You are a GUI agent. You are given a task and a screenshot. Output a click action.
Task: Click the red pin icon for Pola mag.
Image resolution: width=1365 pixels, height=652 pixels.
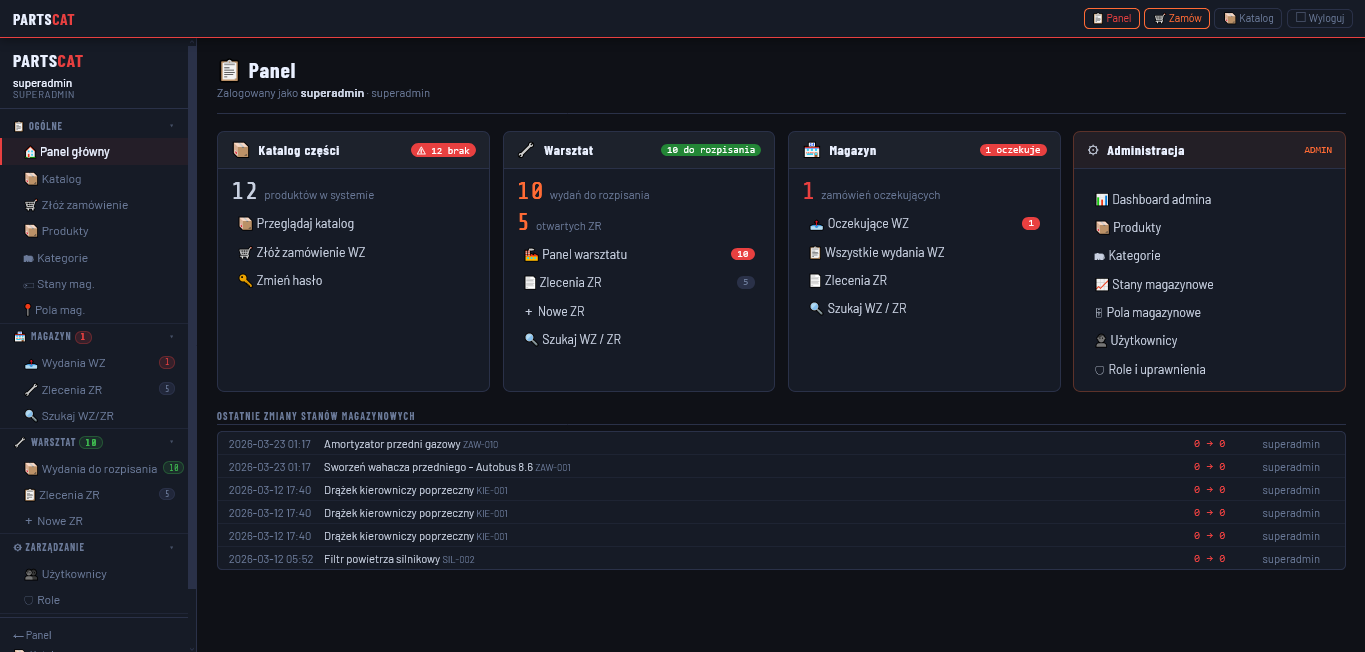coord(28,310)
